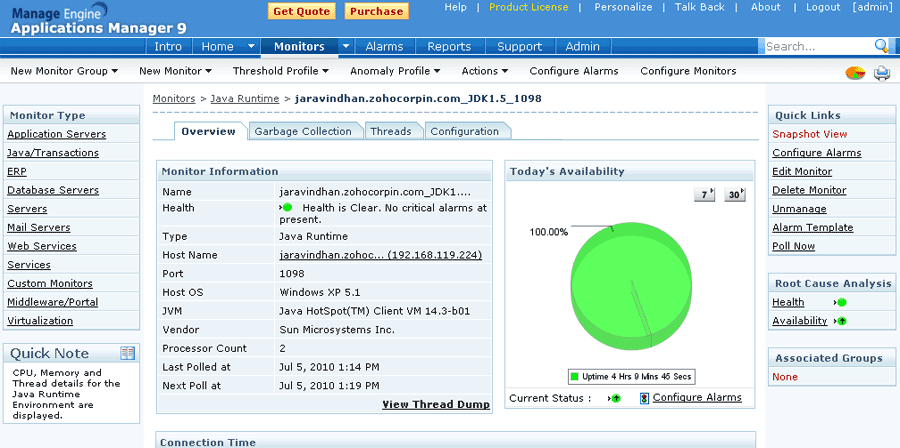Go to the Intro tab
The width and height of the screenshot is (900, 448).
[168, 46]
